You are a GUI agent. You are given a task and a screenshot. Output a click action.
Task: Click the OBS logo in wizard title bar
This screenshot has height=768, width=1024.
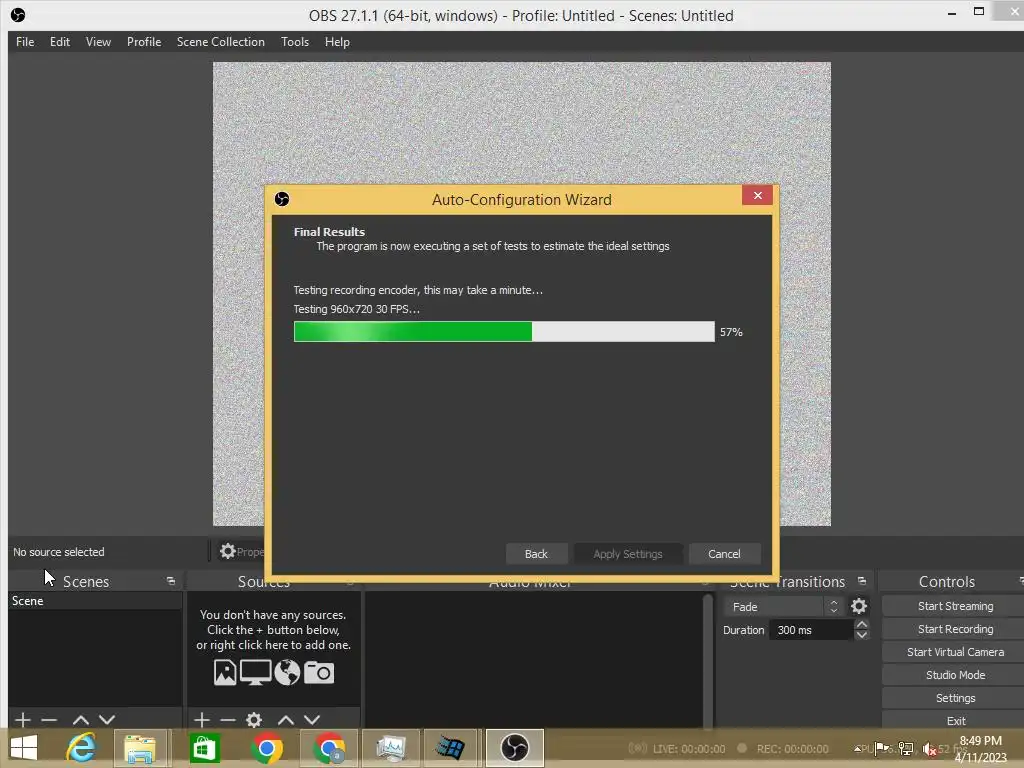click(x=282, y=199)
